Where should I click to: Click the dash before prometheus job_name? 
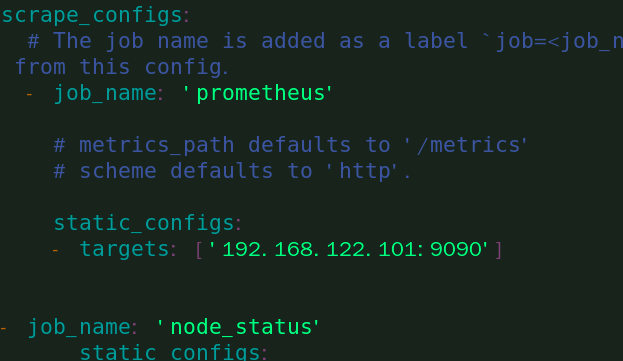coord(29,95)
